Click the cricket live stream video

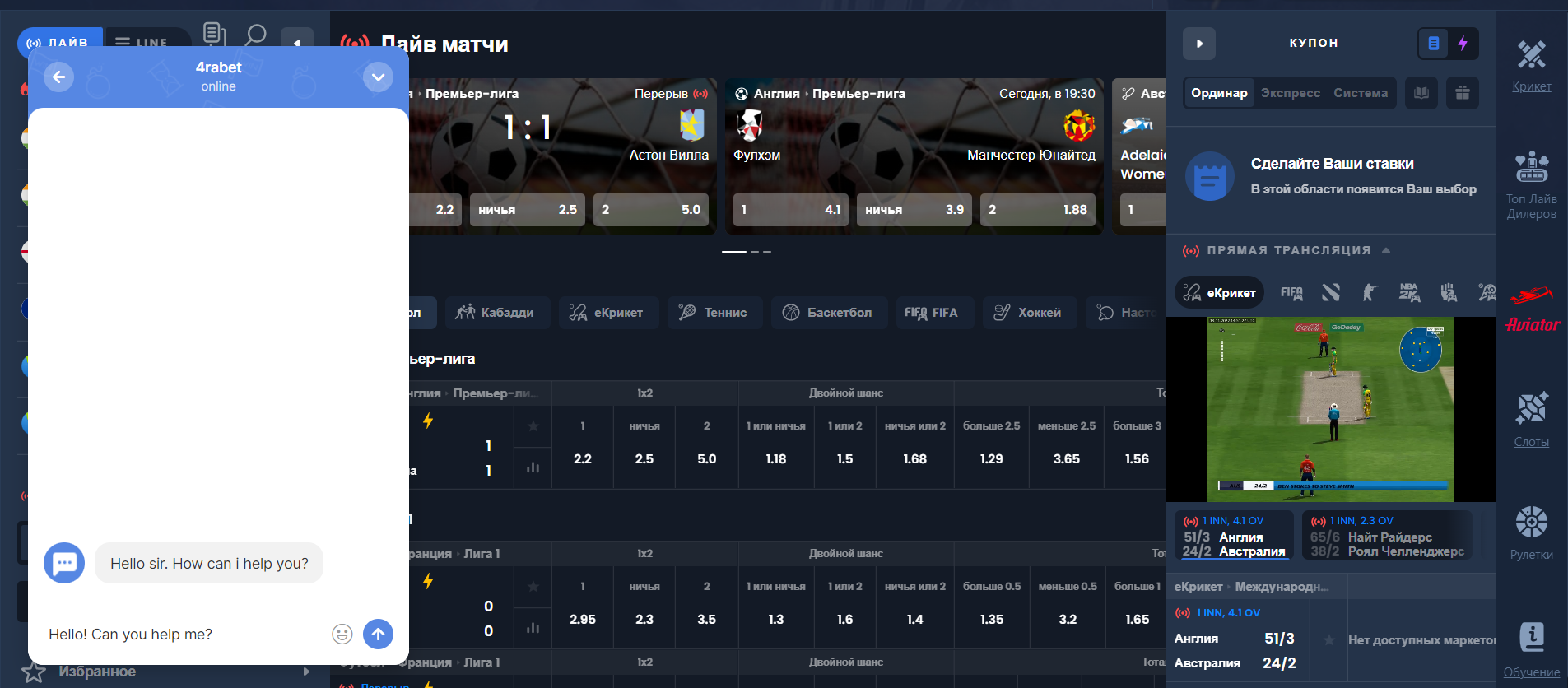coord(1331,409)
